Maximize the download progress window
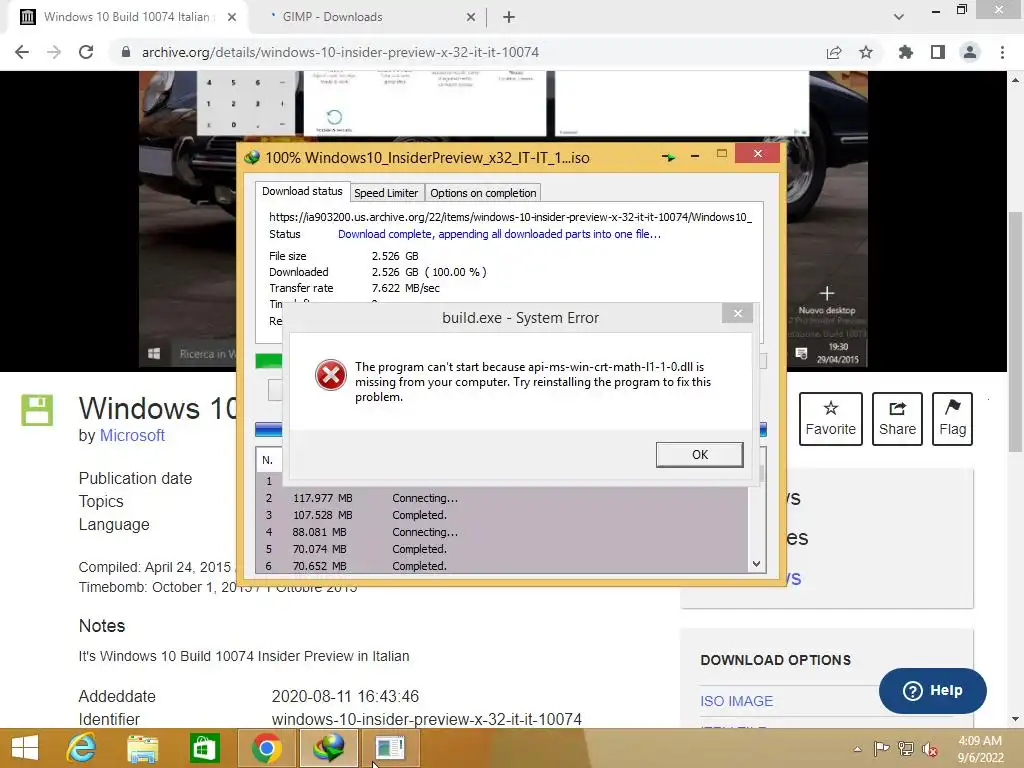 point(722,153)
